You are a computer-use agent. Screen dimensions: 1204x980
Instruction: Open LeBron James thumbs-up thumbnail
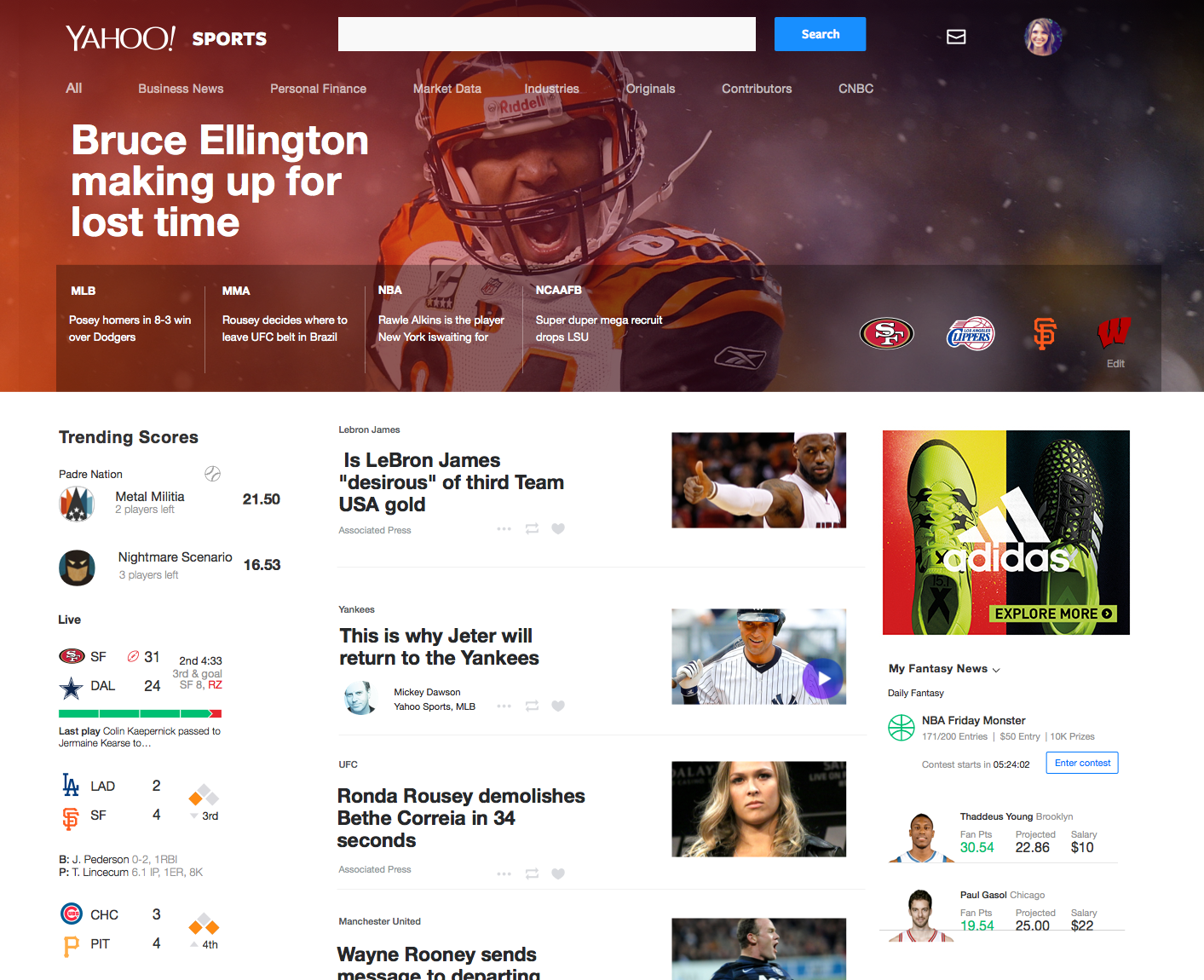(758, 480)
